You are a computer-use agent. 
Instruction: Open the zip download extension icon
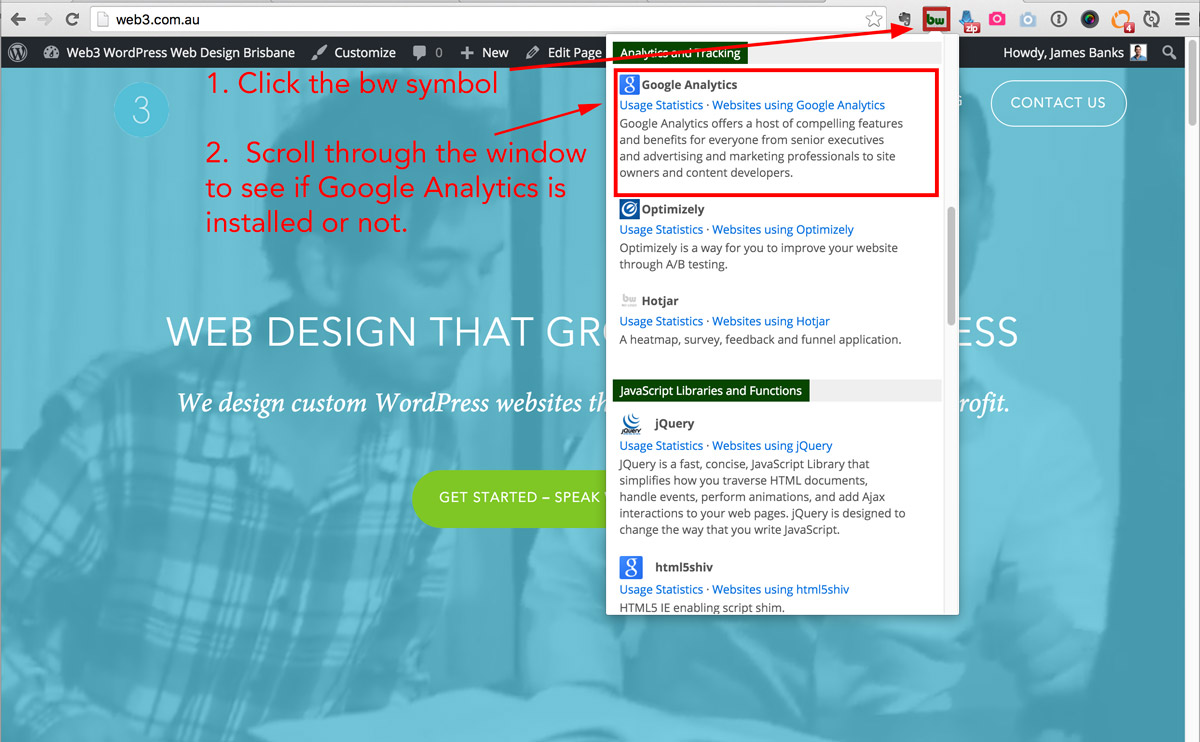point(968,20)
